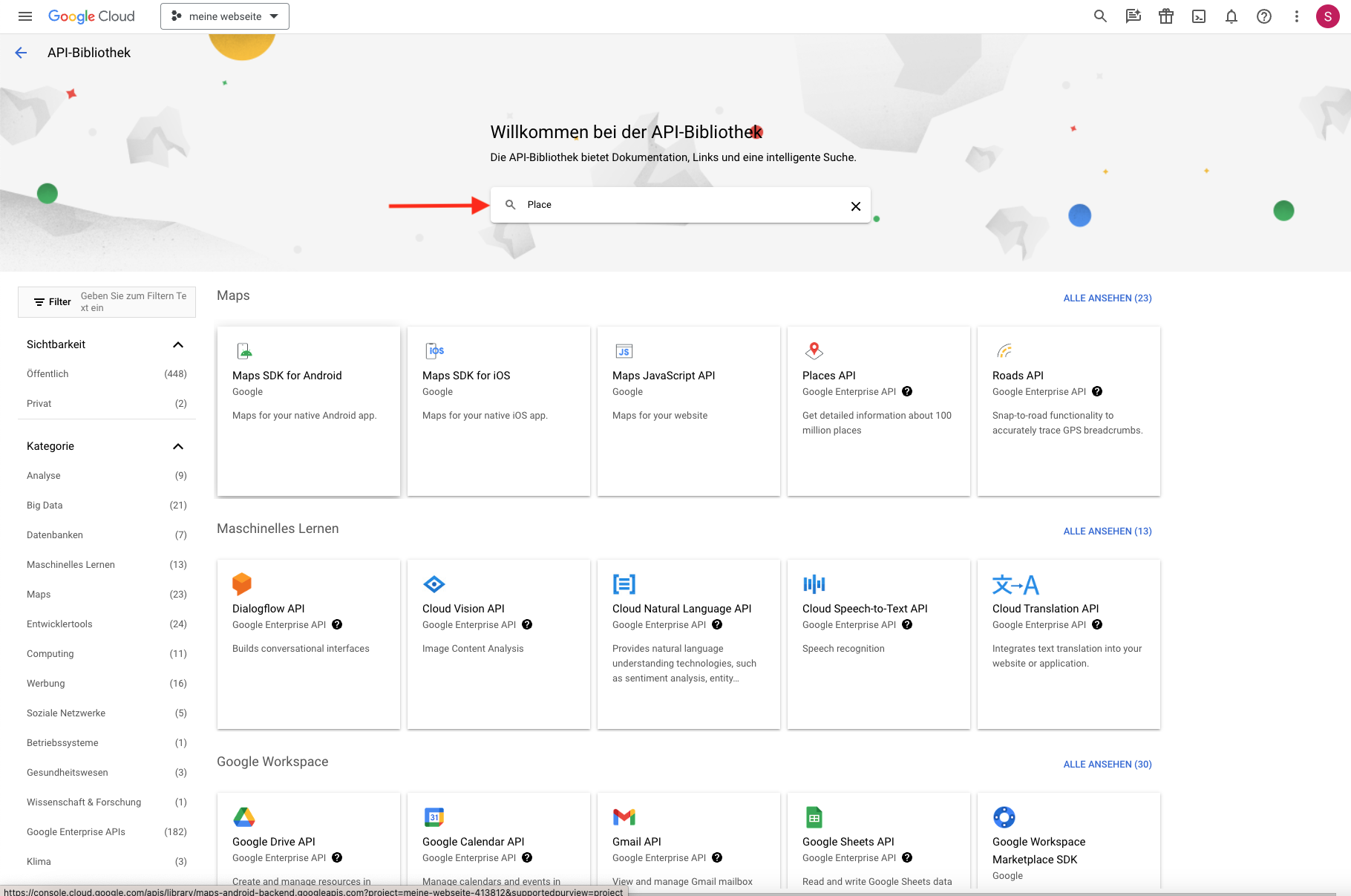Clear the search field with X
This screenshot has width=1351, height=896.
tap(856, 206)
